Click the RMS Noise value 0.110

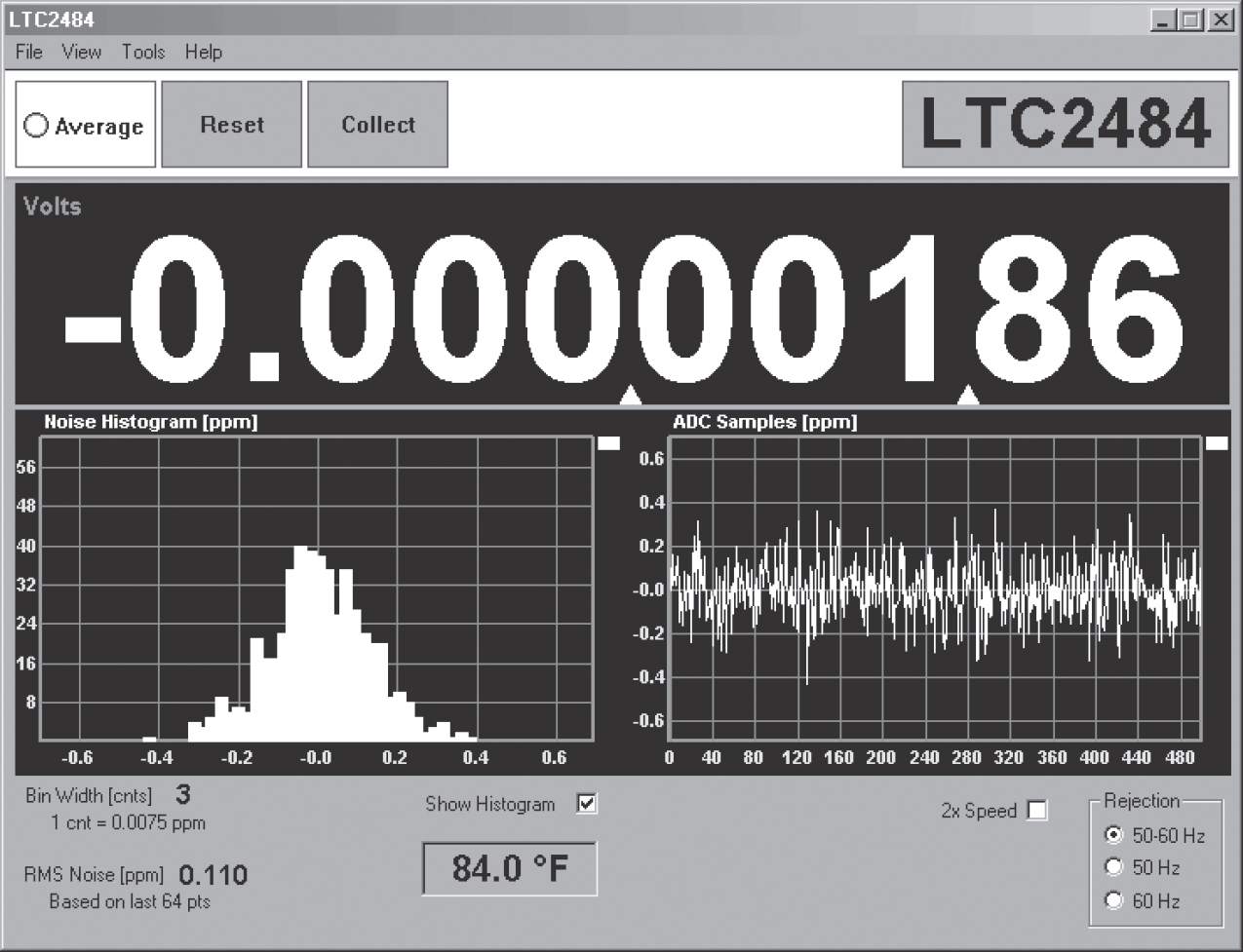coord(214,875)
